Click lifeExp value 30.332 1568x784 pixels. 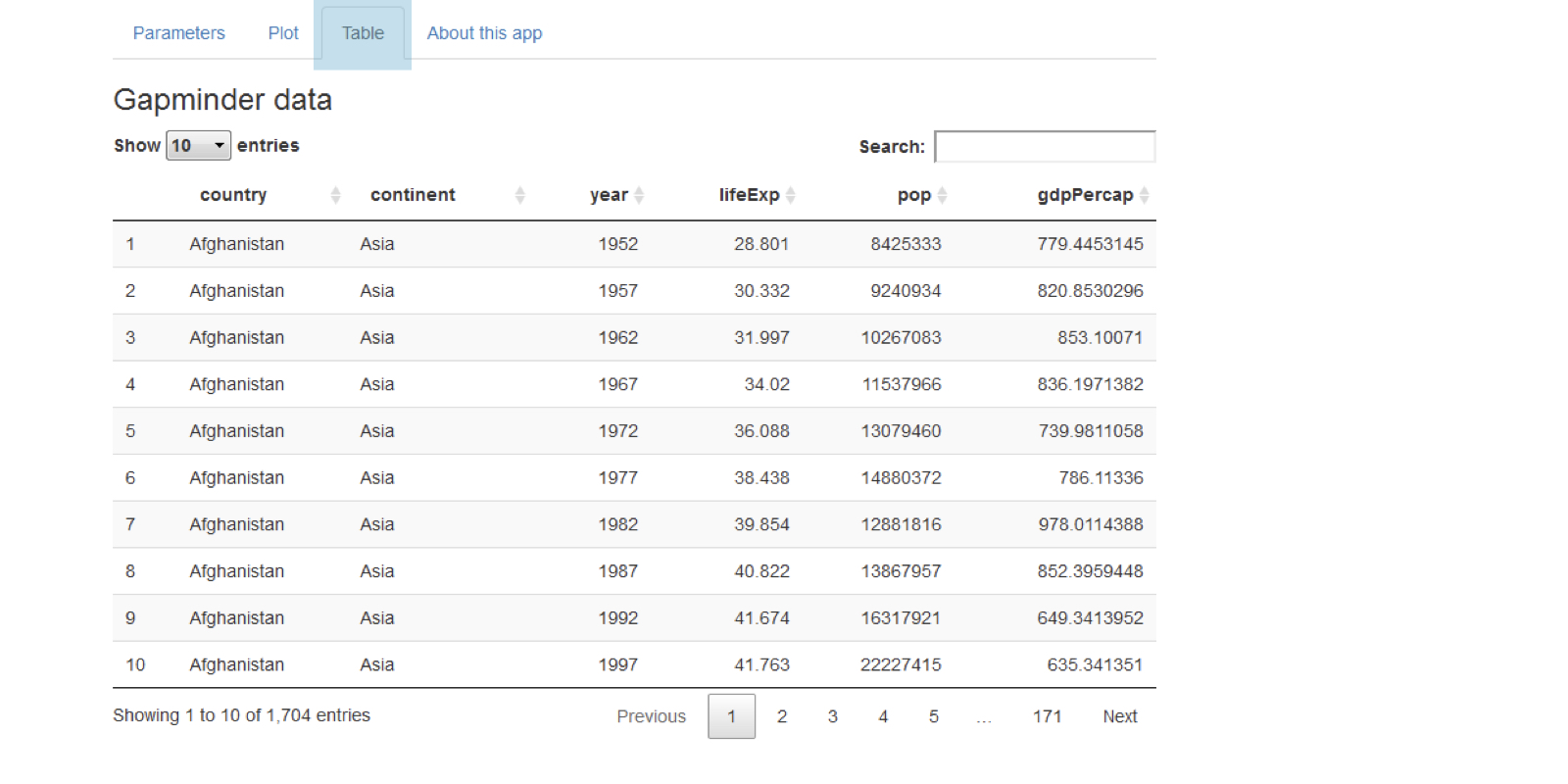761,291
